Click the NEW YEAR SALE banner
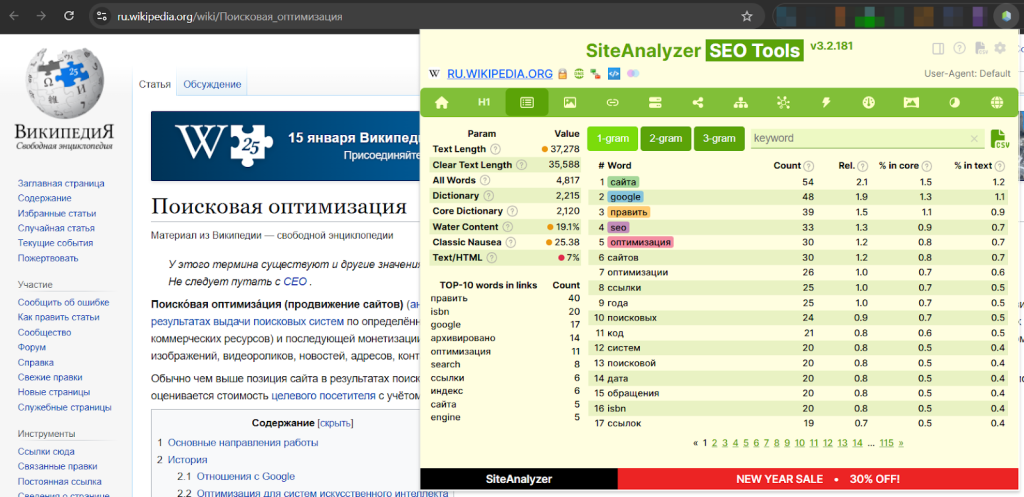1024x497 pixels. point(818,479)
